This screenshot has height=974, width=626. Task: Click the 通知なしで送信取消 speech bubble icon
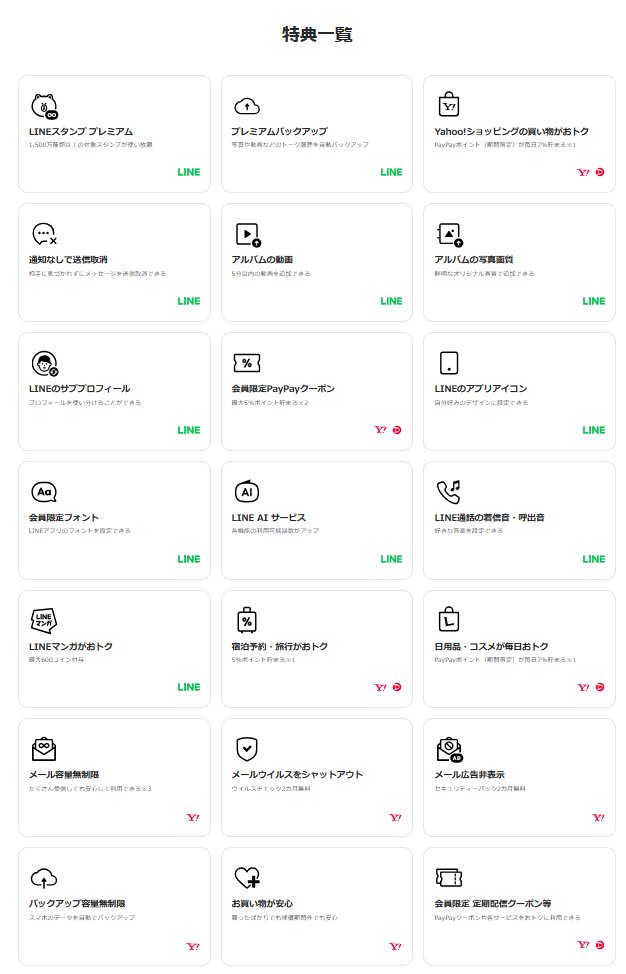tap(44, 234)
